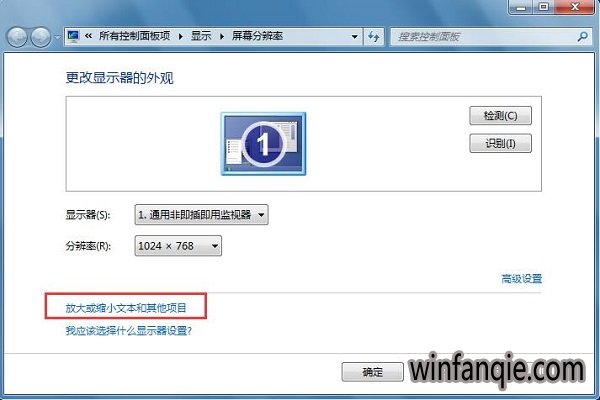Focus the 搜索控制面板 search field
This screenshot has width=600, height=400.
(485, 37)
